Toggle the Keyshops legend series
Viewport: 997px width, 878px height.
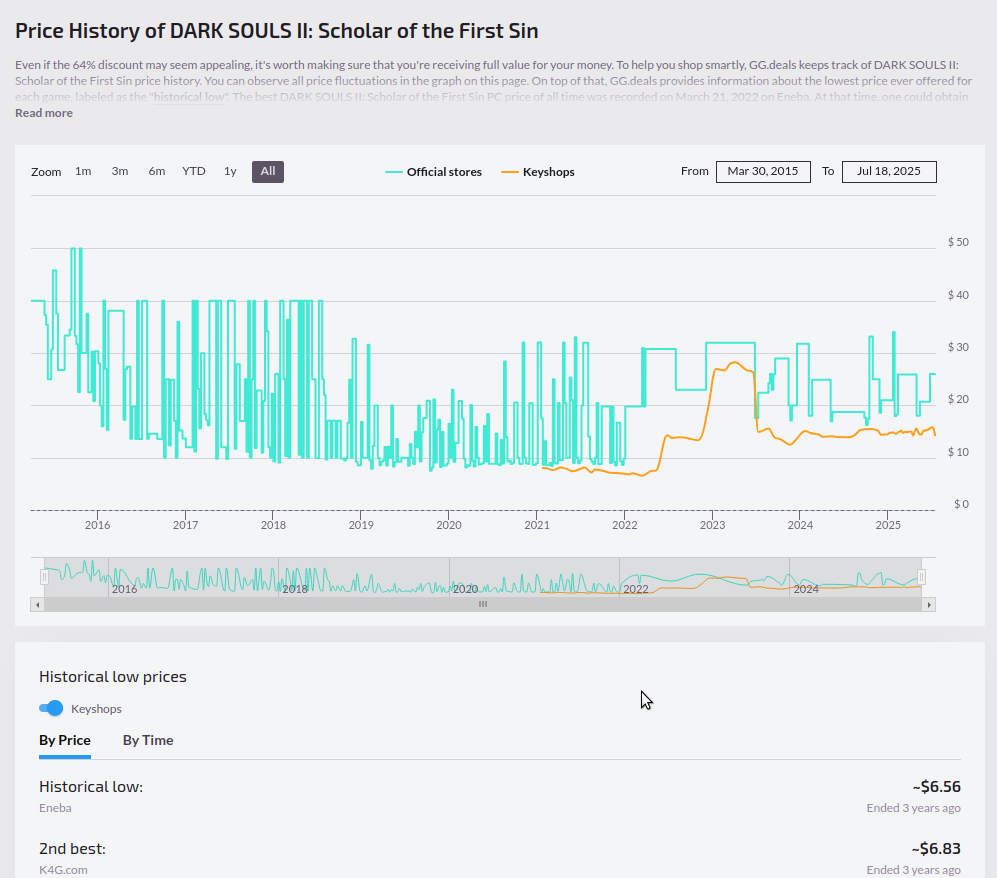(x=538, y=172)
